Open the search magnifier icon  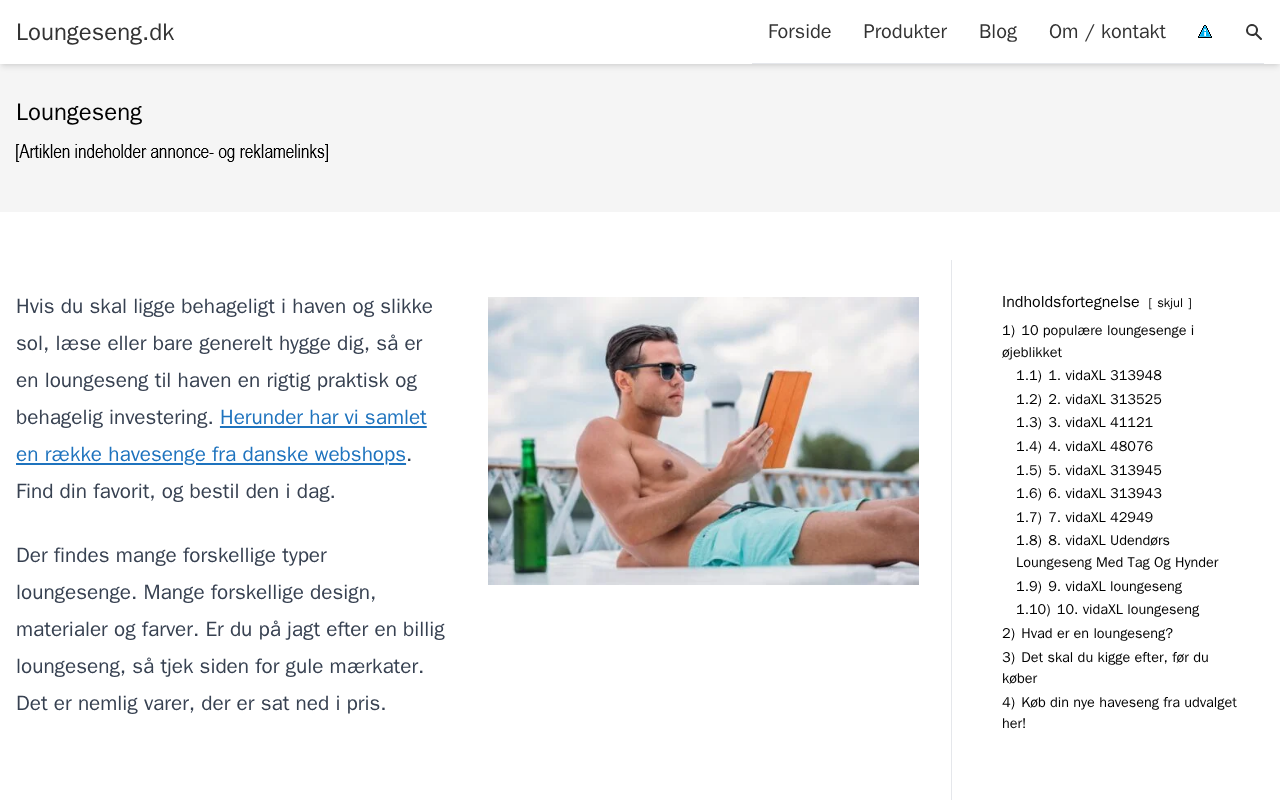point(1254,32)
